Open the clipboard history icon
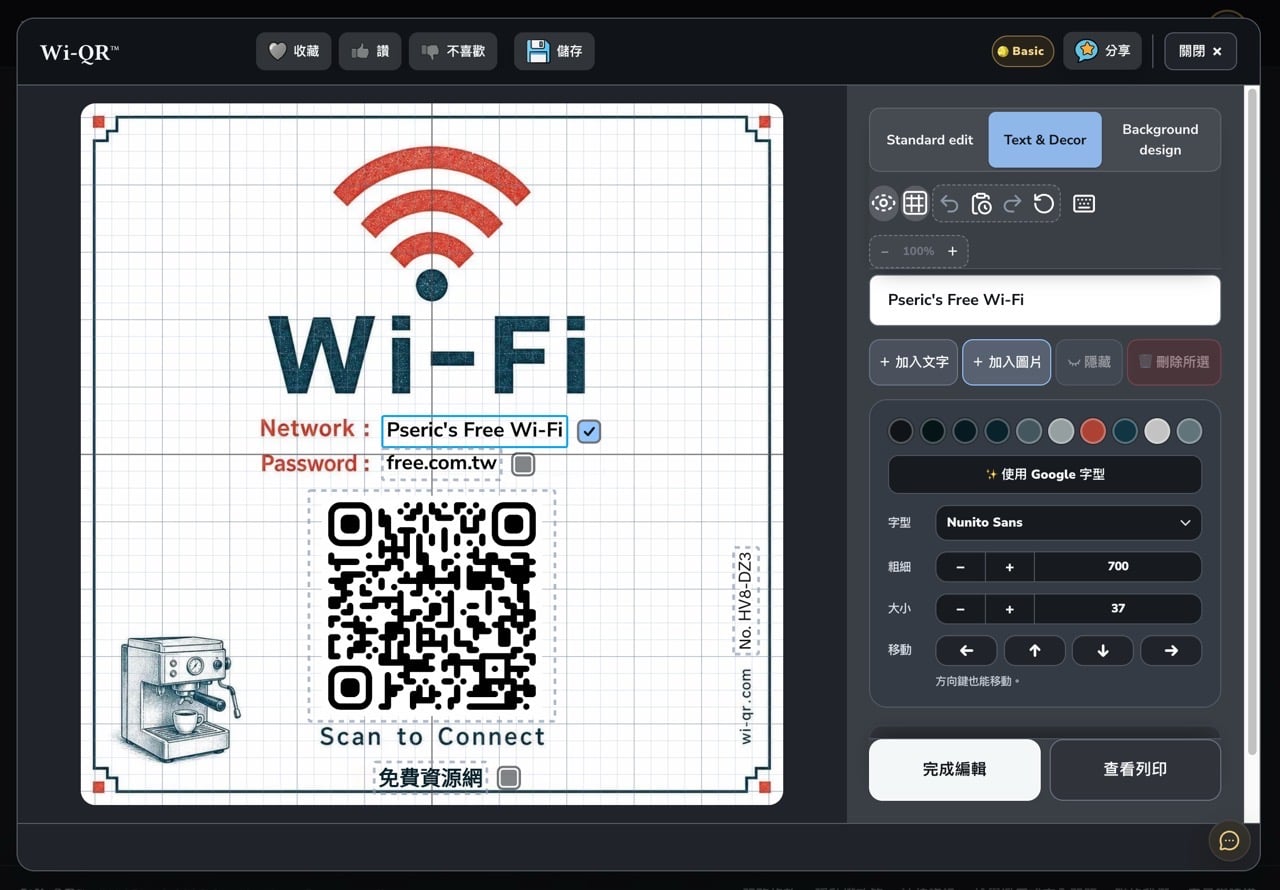The image size is (1280, 890). click(981, 204)
